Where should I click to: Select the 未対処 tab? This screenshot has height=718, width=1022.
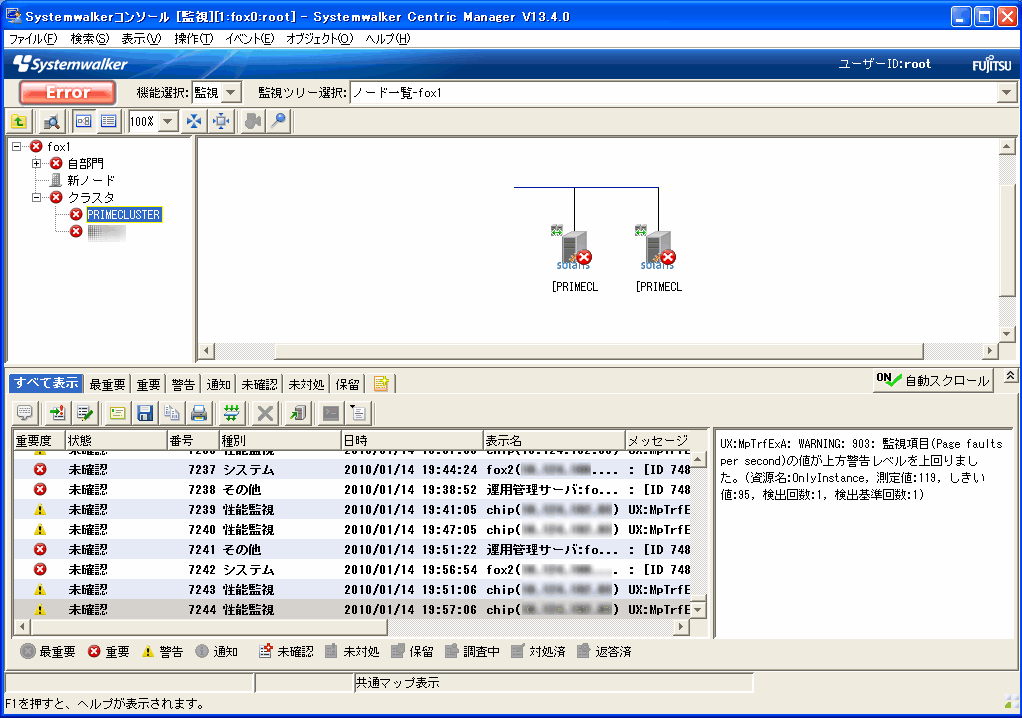306,384
